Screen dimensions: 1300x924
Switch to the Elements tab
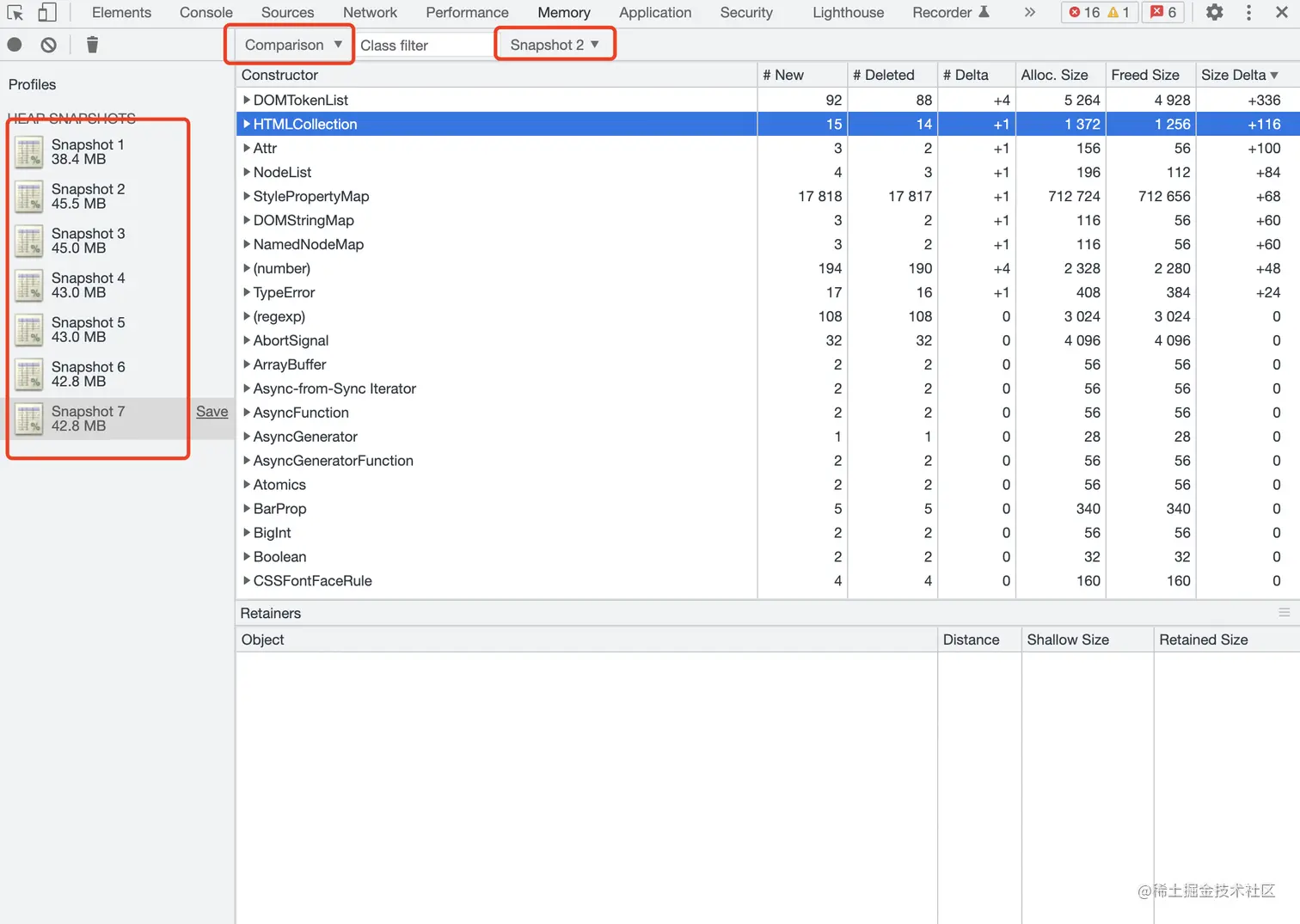coord(121,13)
